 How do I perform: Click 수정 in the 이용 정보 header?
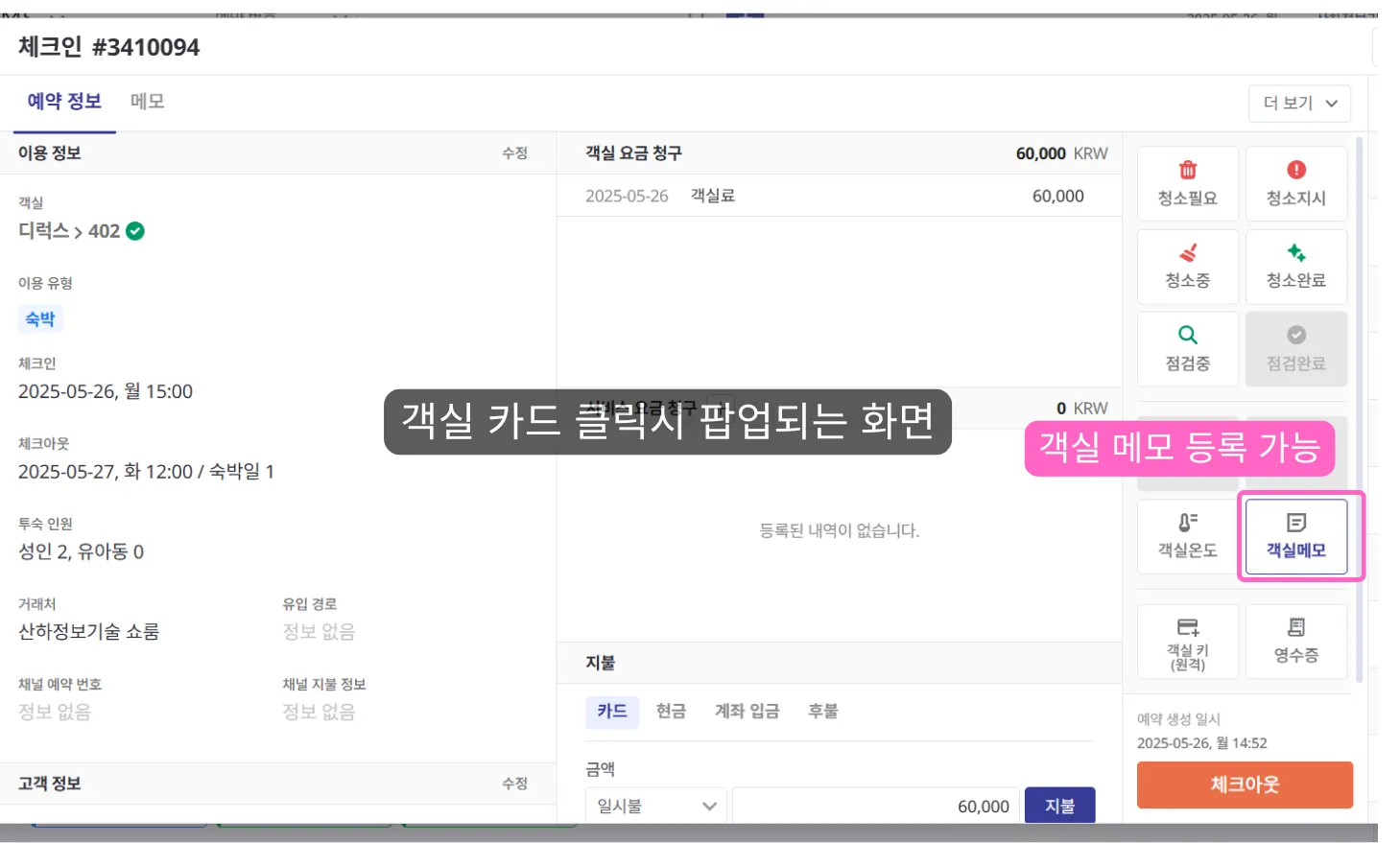tap(515, 153)
